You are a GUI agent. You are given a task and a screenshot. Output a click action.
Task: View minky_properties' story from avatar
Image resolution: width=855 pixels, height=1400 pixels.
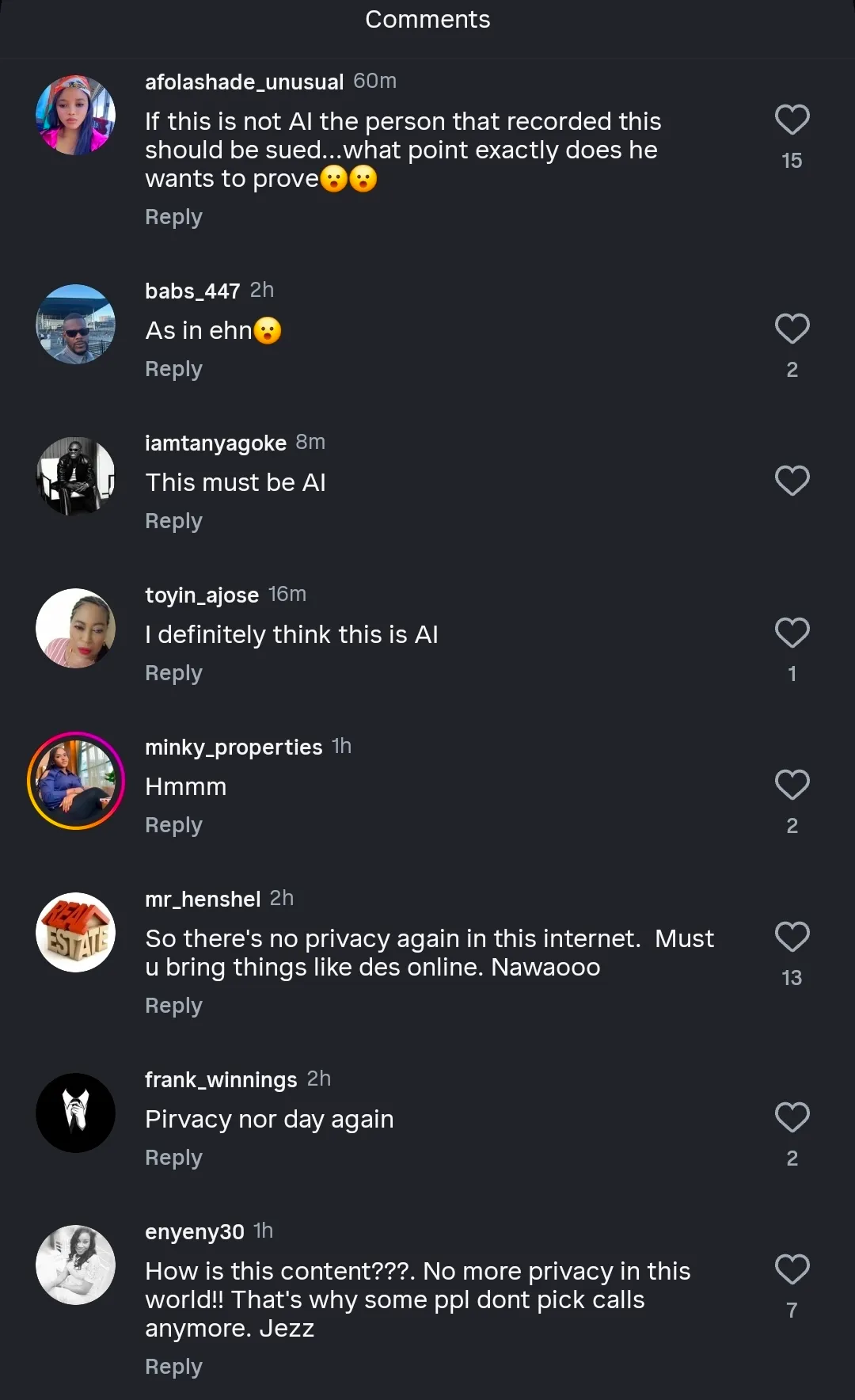[x=76, y=781]
